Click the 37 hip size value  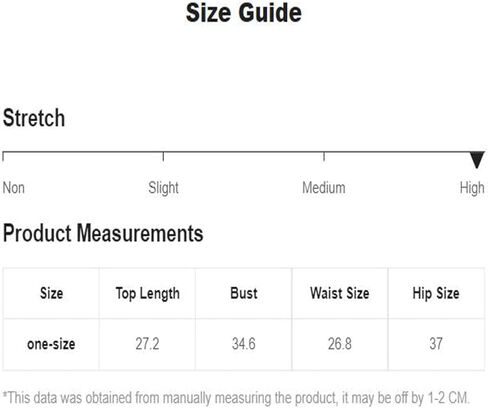click(436, 344)
